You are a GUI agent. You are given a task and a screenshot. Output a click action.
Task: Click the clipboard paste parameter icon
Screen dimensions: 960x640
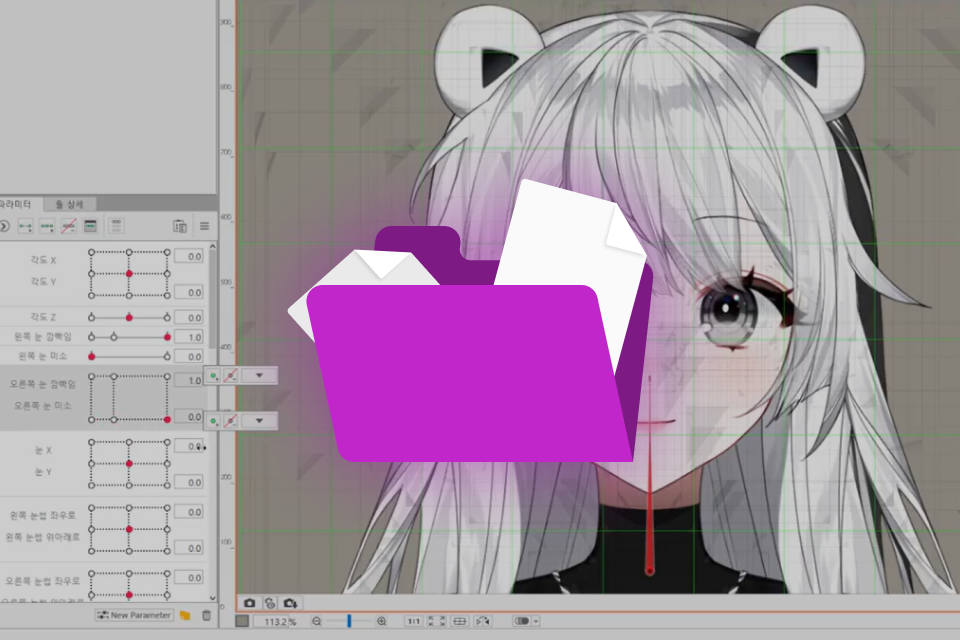[x=179, y=227]
